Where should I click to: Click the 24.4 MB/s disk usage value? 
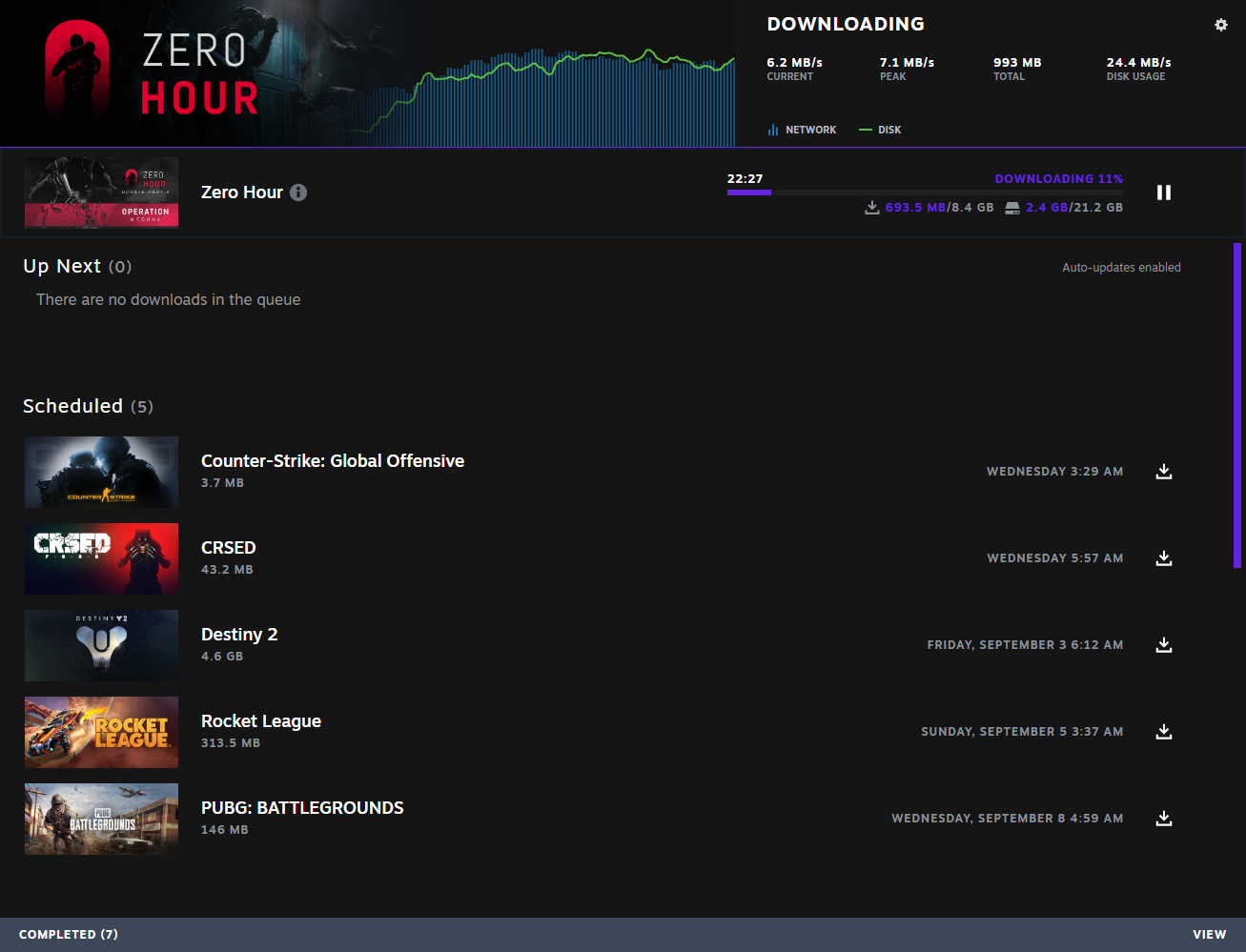click(x=1139, y=63)
